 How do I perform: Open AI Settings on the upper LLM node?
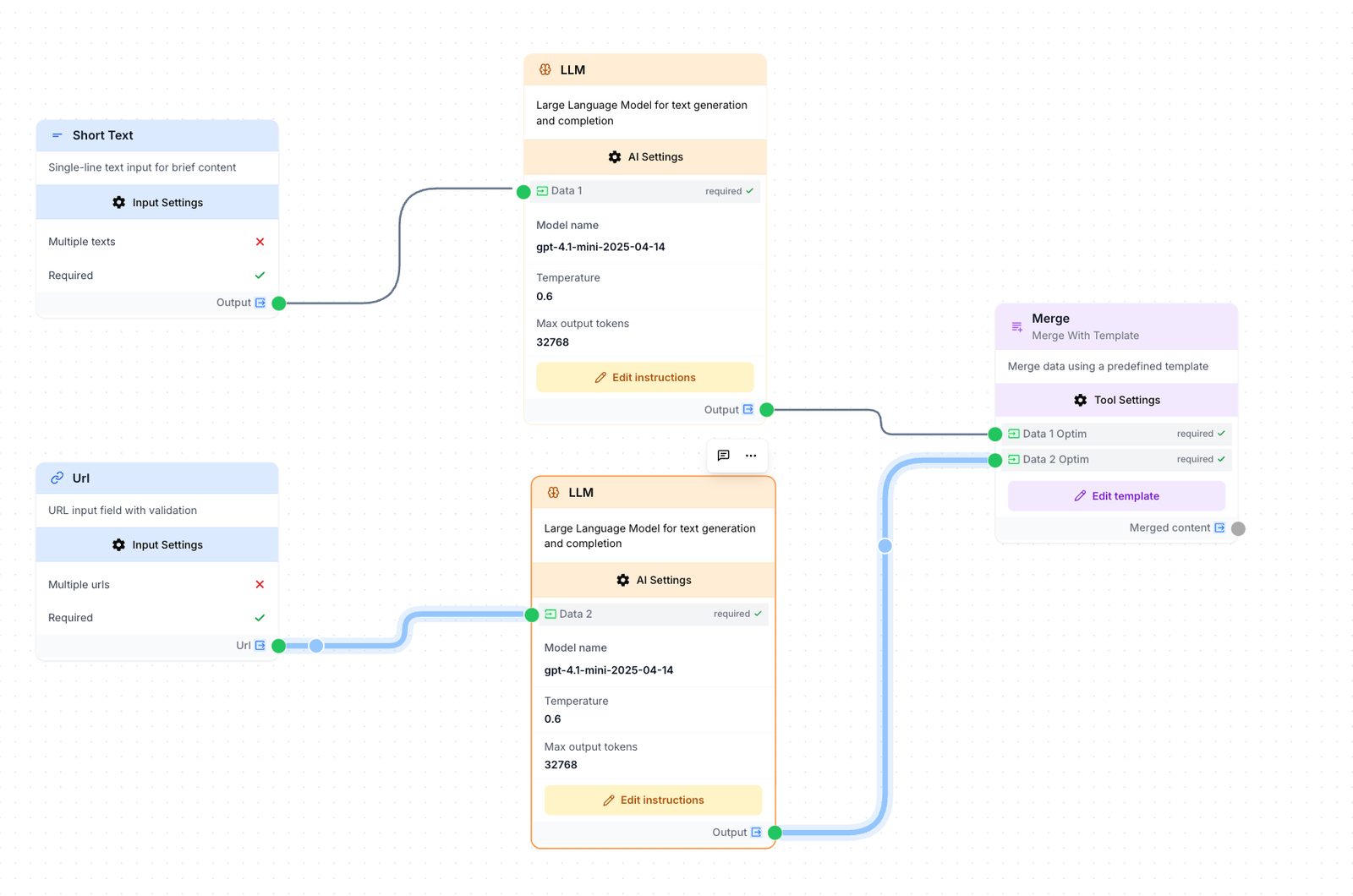[x=645, y=157]
